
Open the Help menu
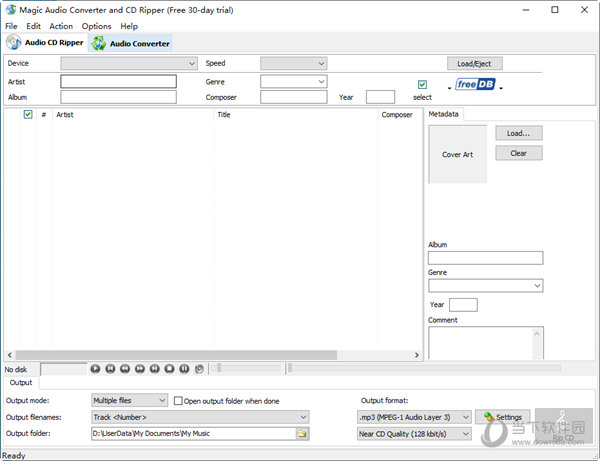click(129, 26)
